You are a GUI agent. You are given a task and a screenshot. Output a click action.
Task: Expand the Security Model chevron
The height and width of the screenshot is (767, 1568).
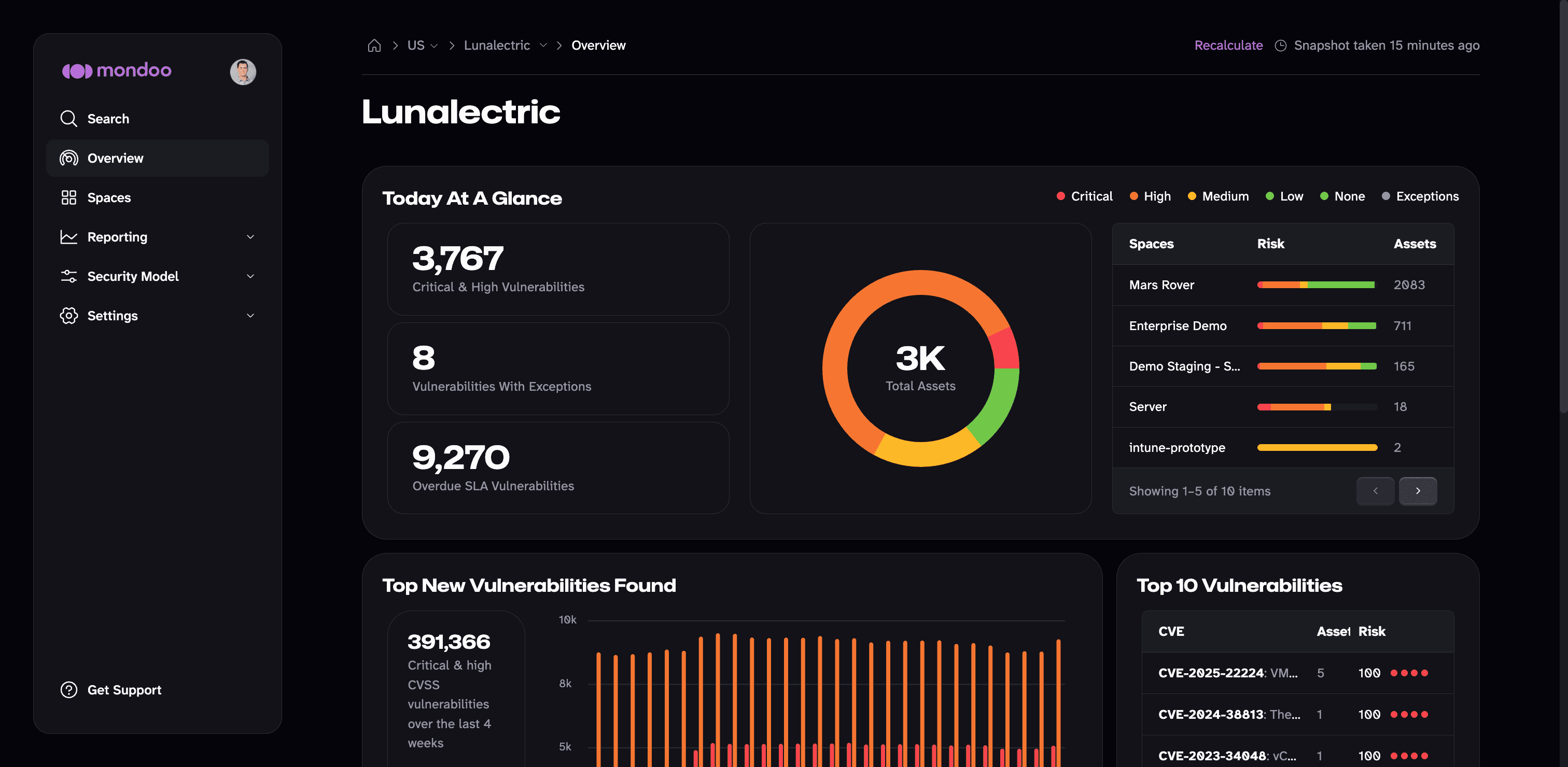(250, 276)
